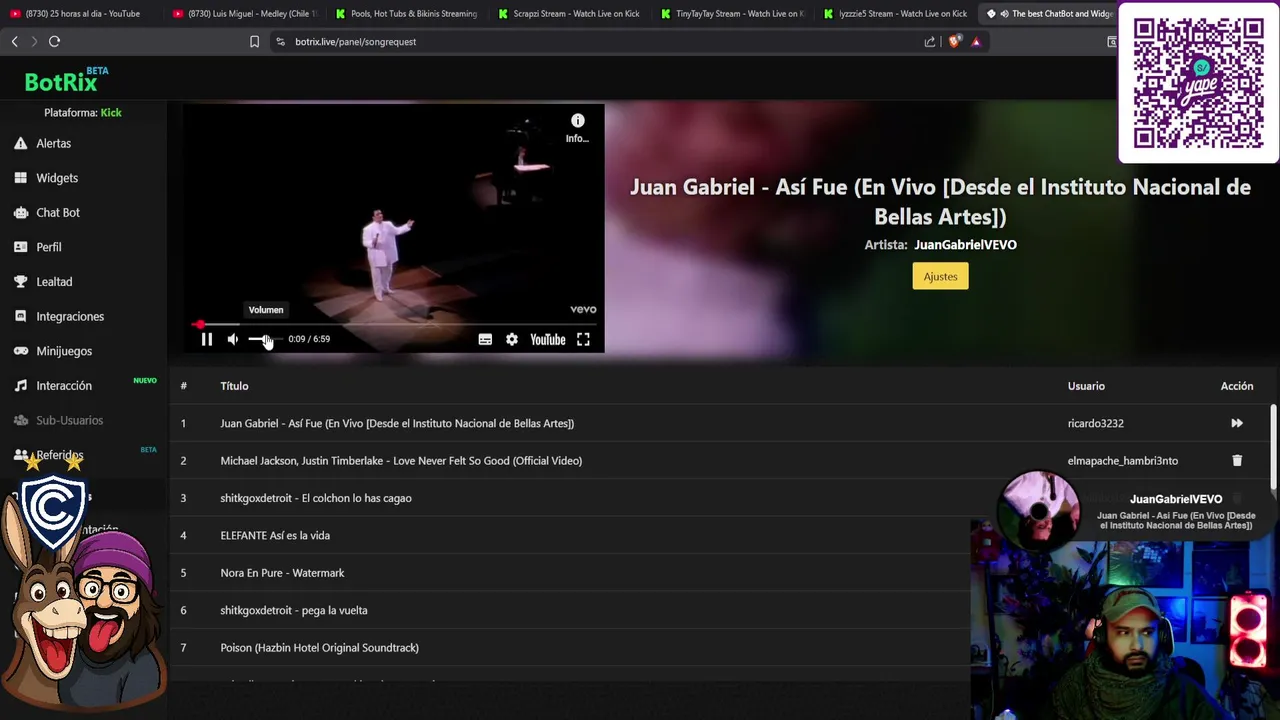Viewport: 1280px width, 720px height.
Task: Open the Lealtad sidebar section
Action: tap(54, 282)
